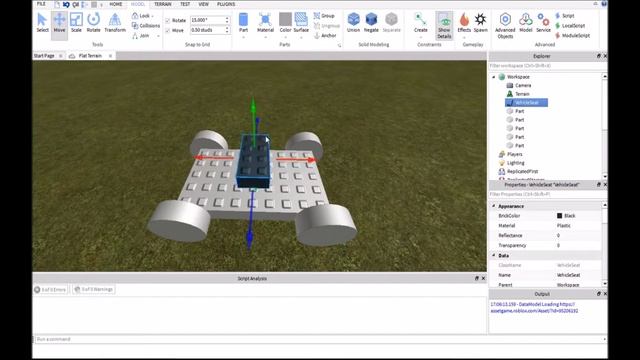Click the Lock tool icon
The width and height of the screenshot is (640, 360).
(135, 16)
